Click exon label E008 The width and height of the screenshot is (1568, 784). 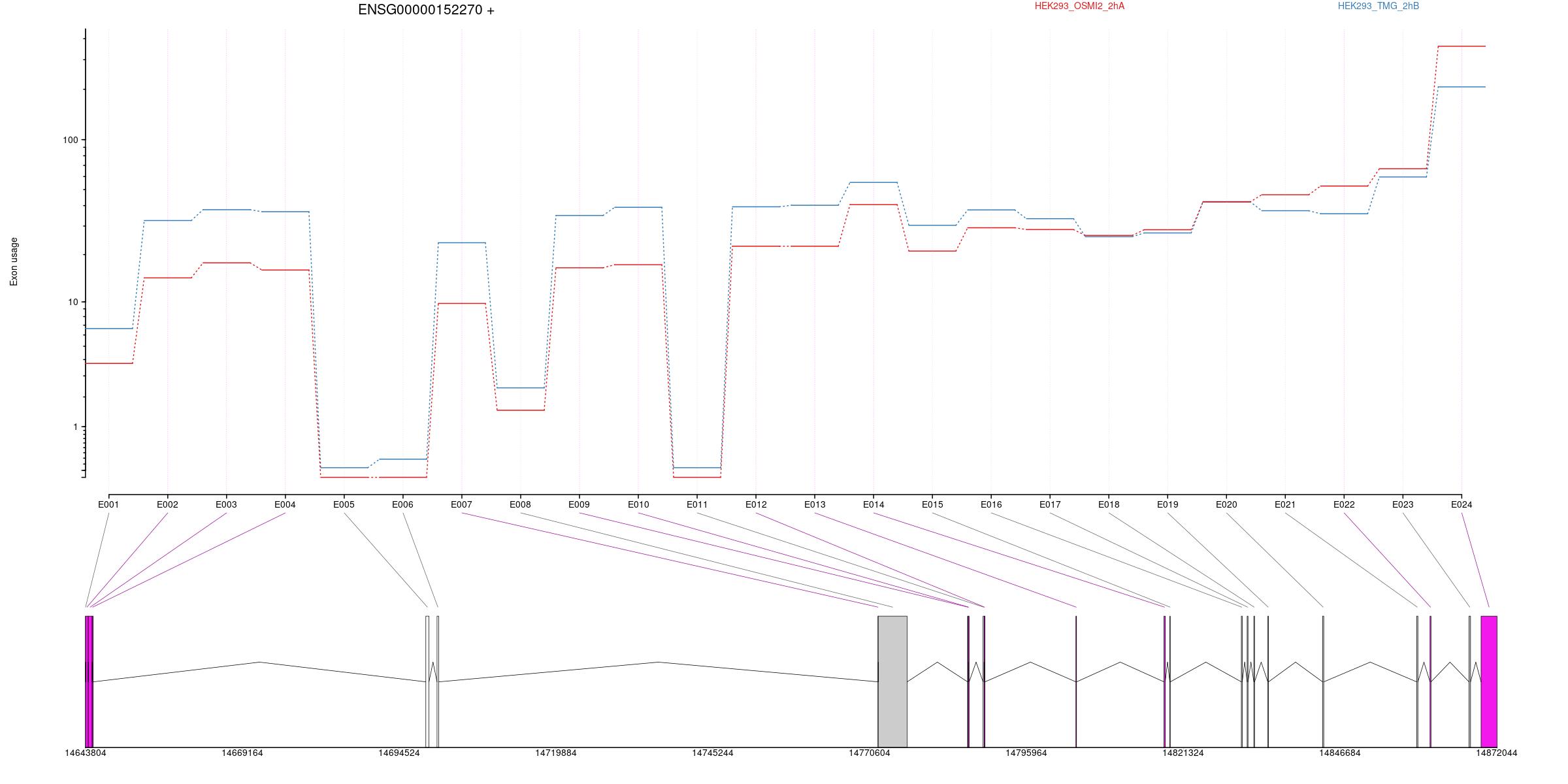coord(520,504)
